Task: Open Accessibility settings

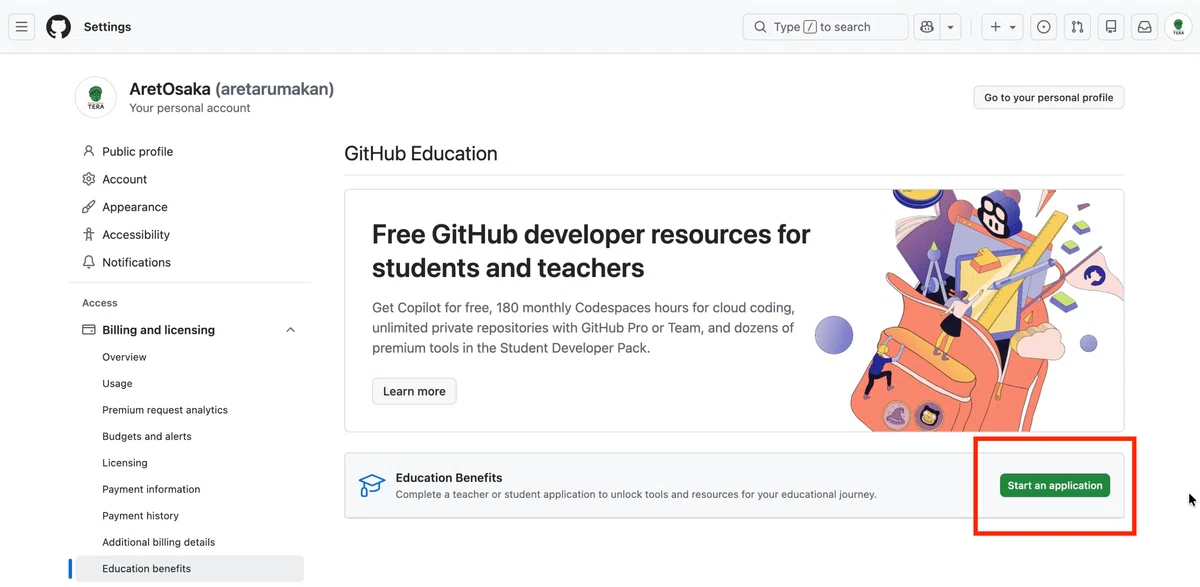Action: pyautogui.click(x=136, y=235)
